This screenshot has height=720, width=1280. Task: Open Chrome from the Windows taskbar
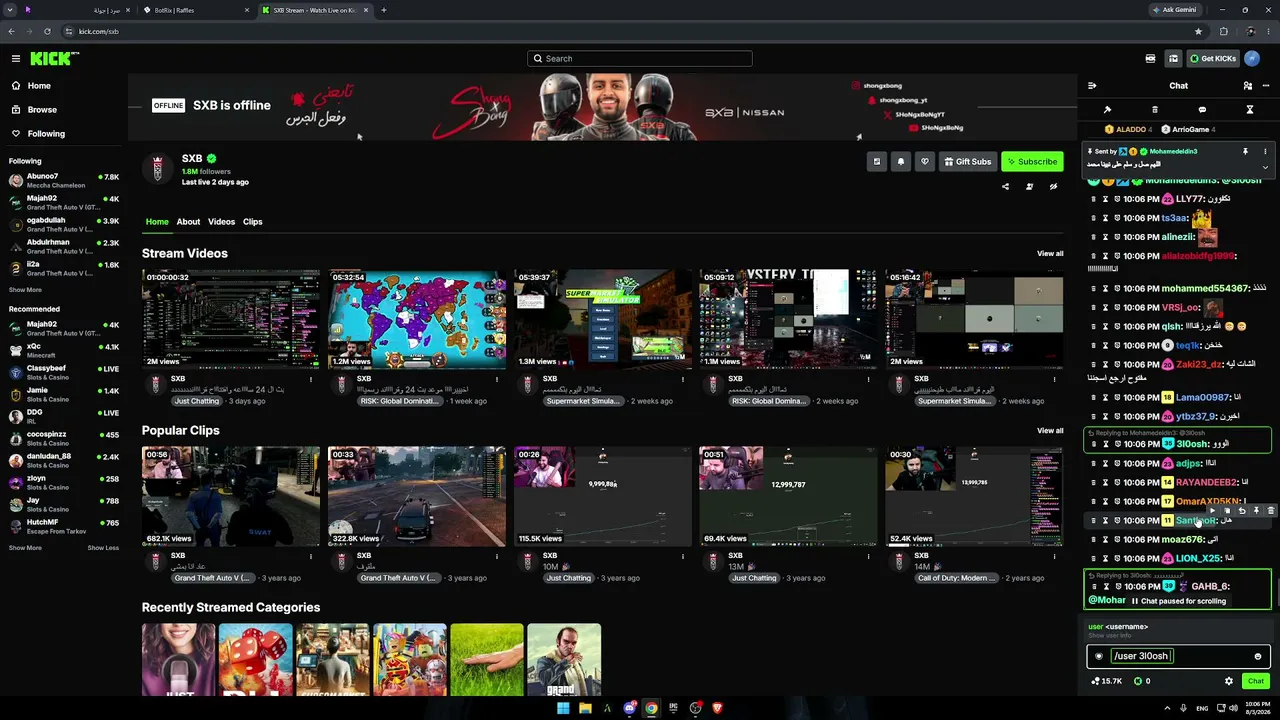pyautogui.click(x=651, y=708)
